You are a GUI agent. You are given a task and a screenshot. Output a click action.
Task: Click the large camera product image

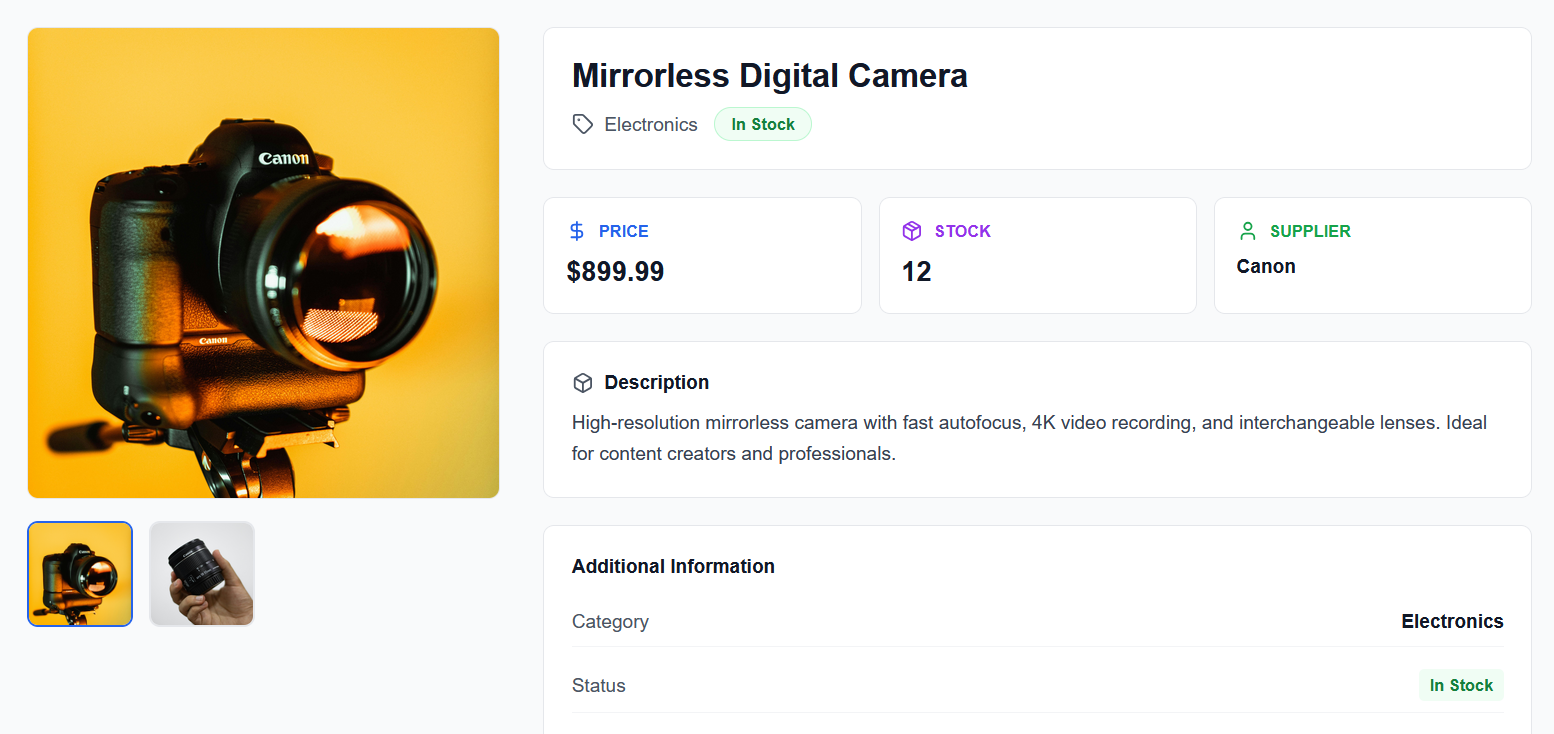[263, 262]
